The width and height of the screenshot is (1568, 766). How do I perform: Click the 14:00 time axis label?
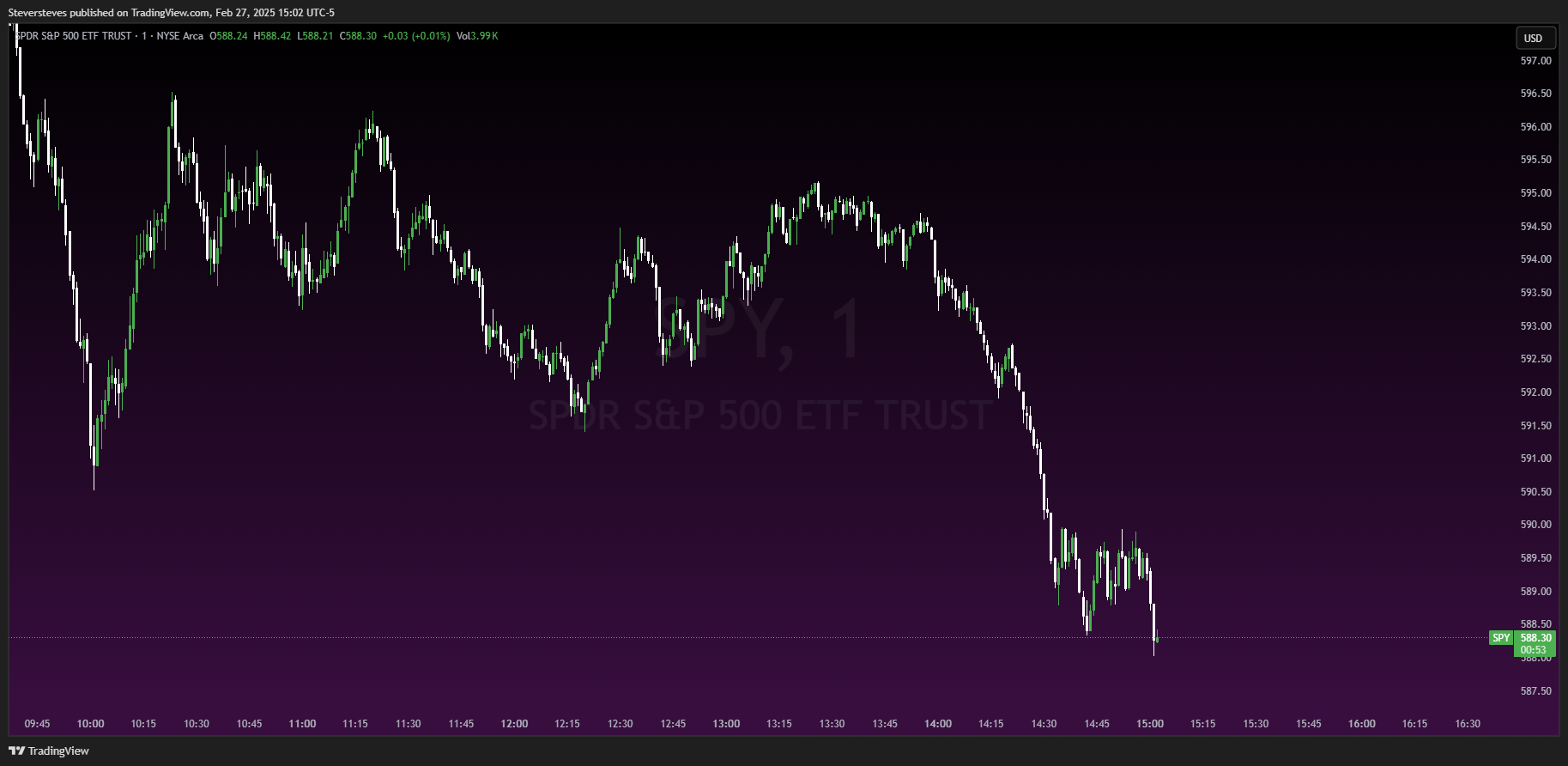(938, 724)
